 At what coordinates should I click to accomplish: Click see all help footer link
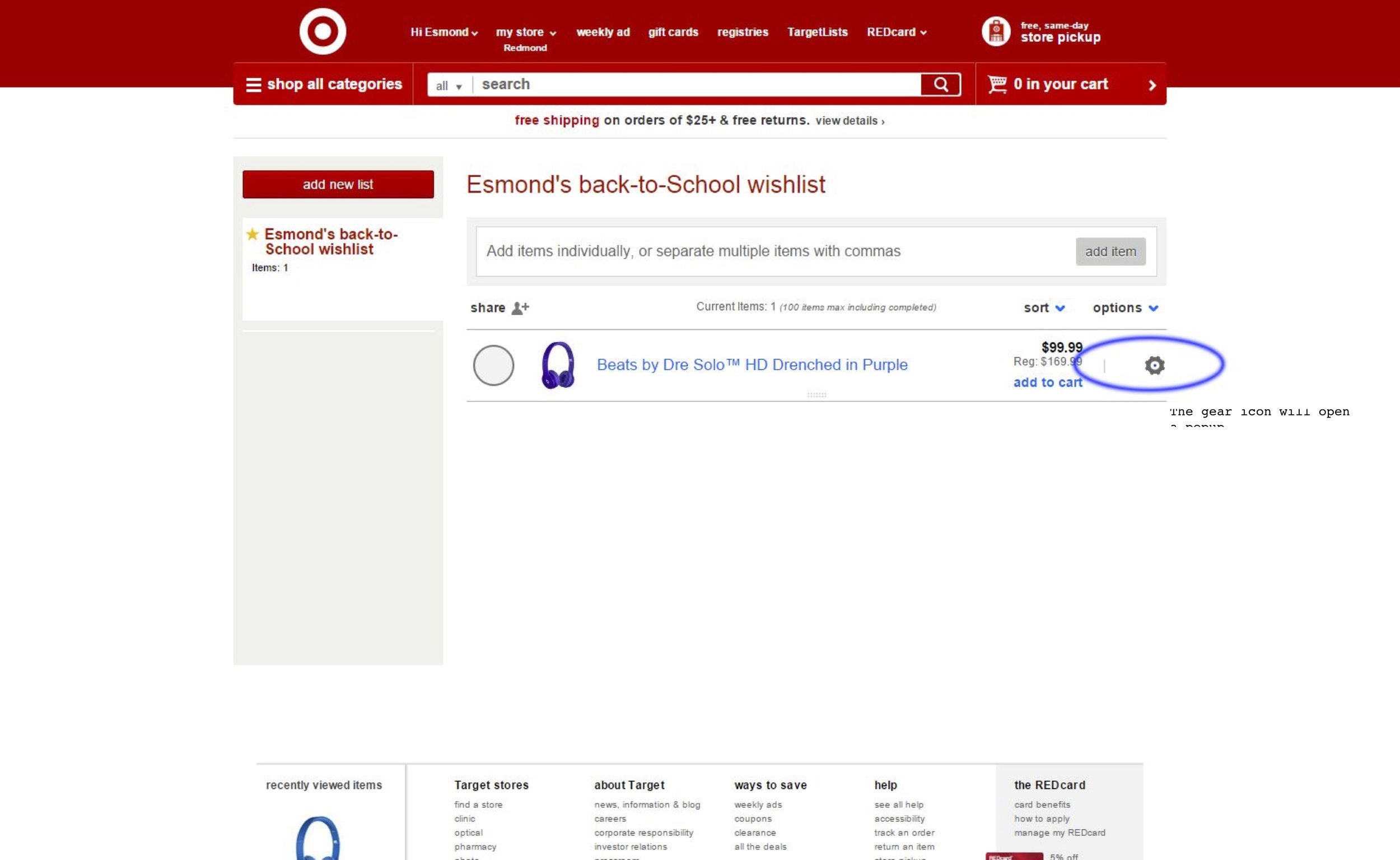pyautogui.click(x=898, y=804)
